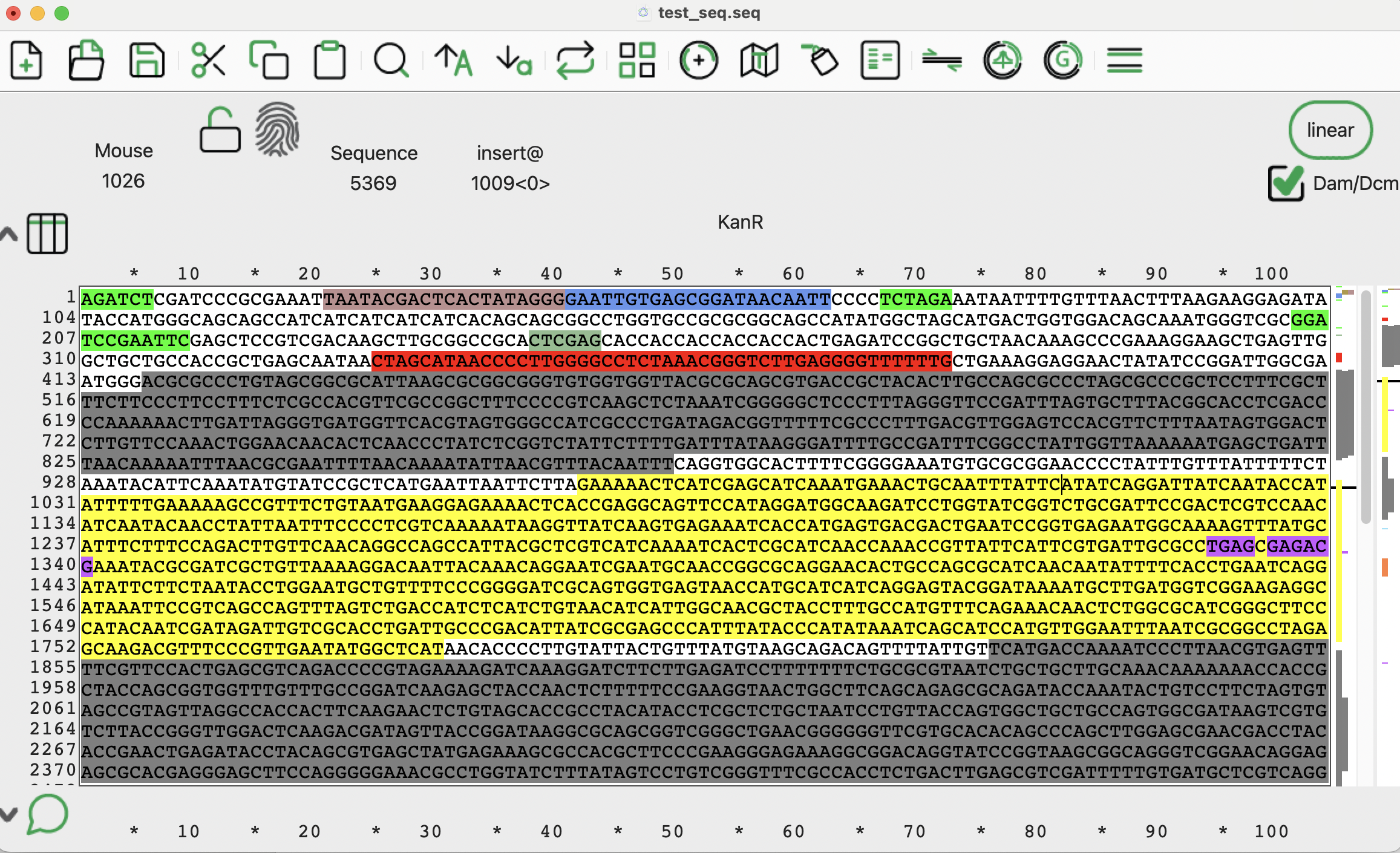
Task: Convert sequence to lowercase
Action: click(x=514, y=60)
